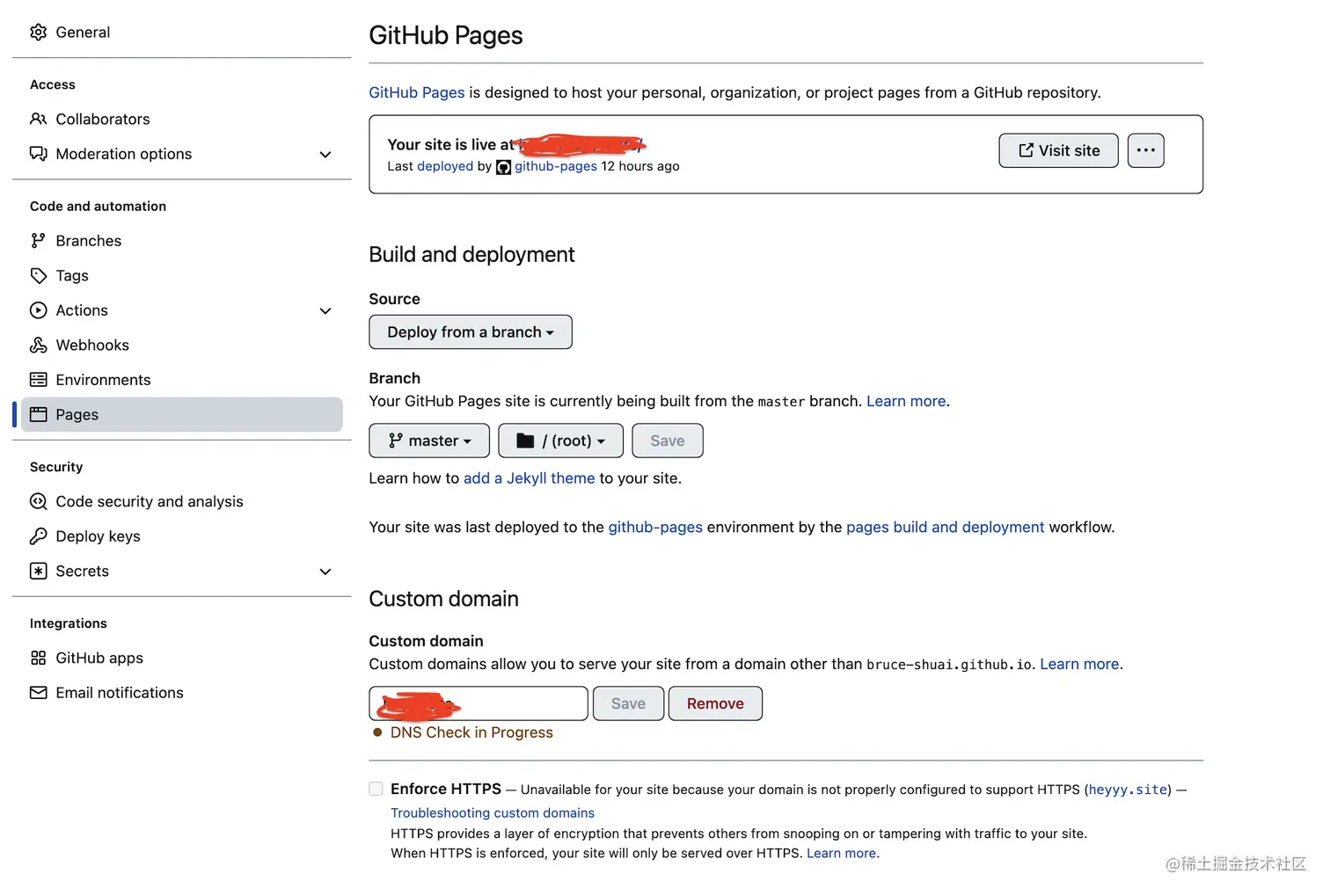Expand the Moderation options chevron

pos(325,155)
